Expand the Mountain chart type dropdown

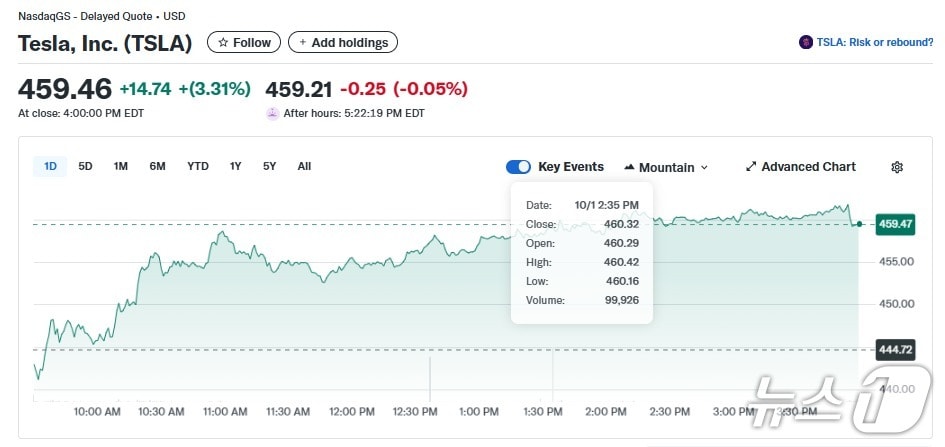tap(666, 167)
